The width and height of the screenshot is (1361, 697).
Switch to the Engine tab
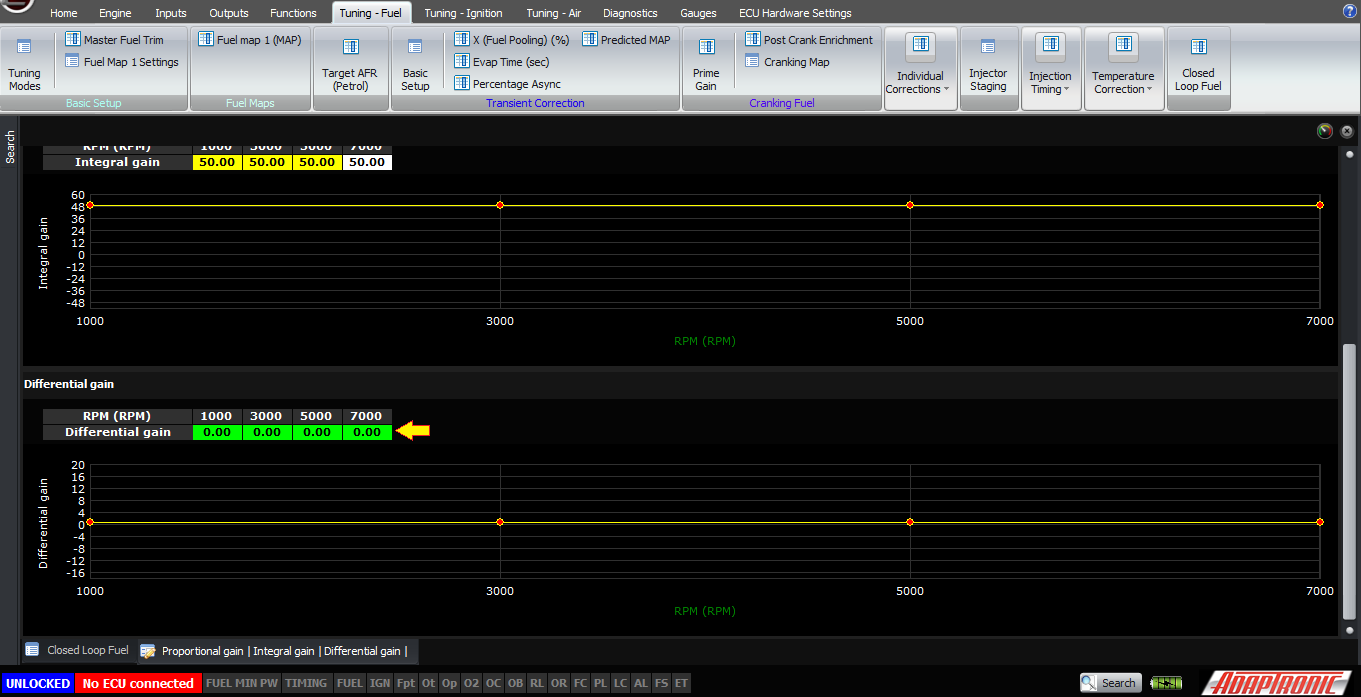point(115,13)
